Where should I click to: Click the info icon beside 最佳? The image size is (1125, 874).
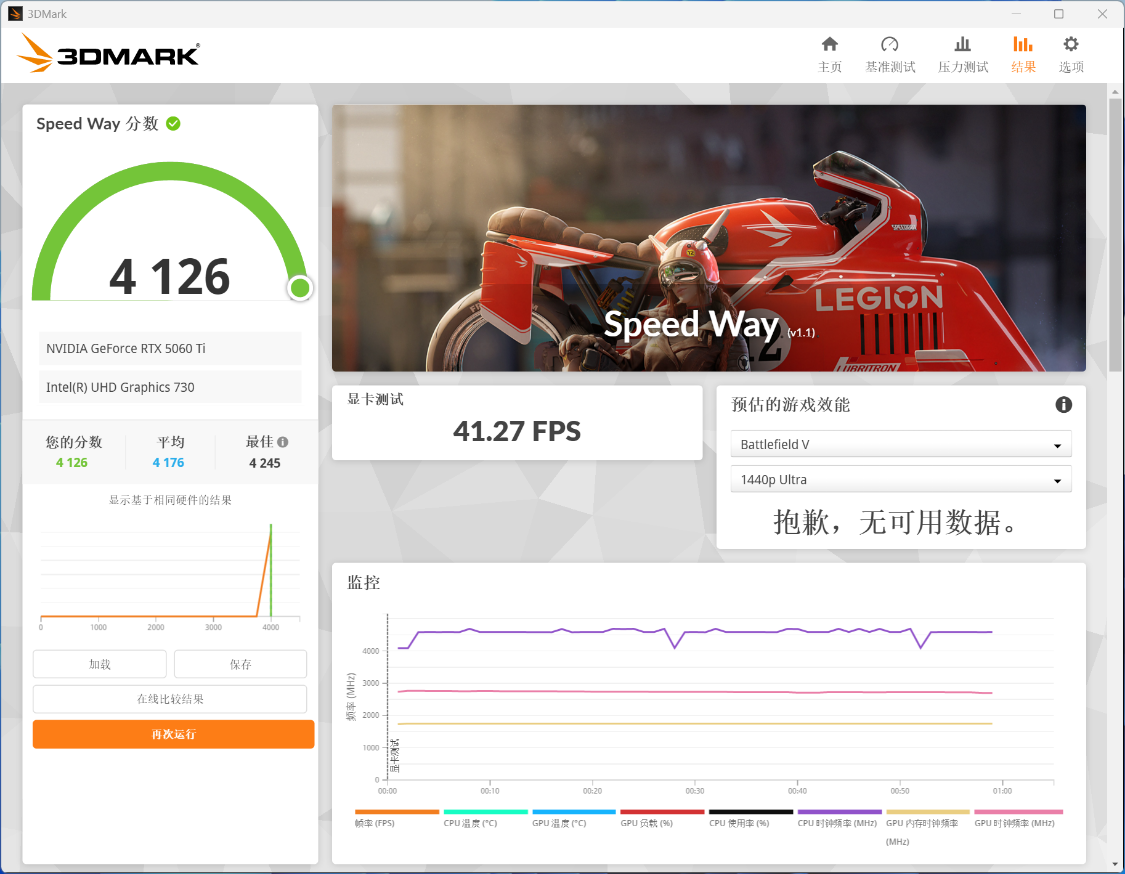point(283,442)
